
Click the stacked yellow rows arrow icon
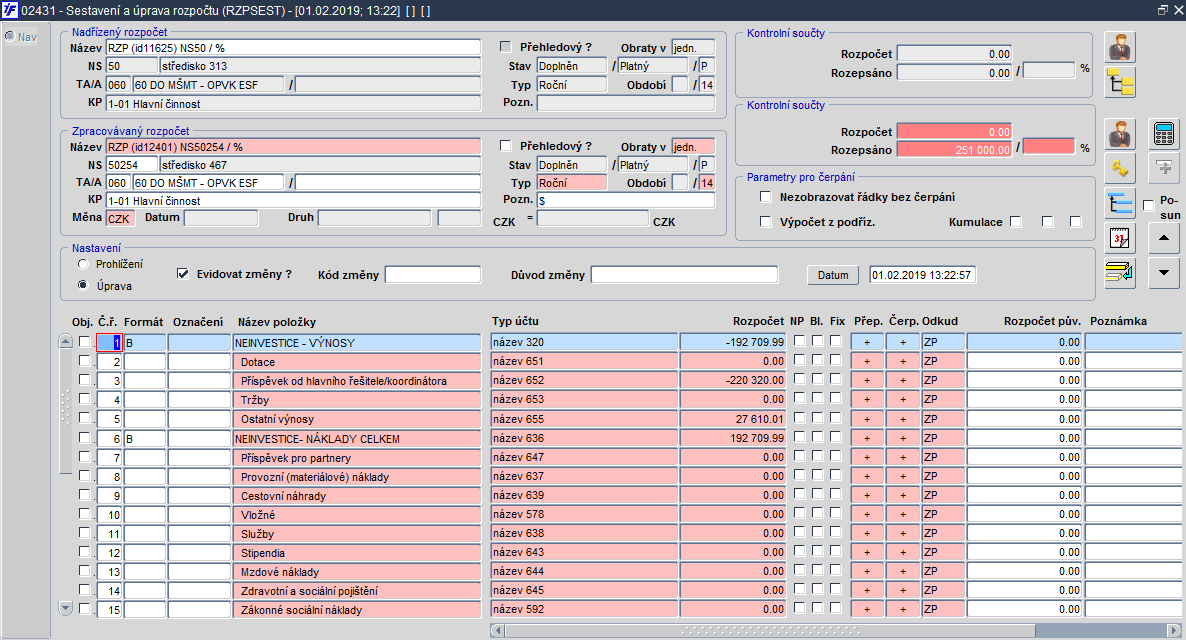pos(1120,273)
